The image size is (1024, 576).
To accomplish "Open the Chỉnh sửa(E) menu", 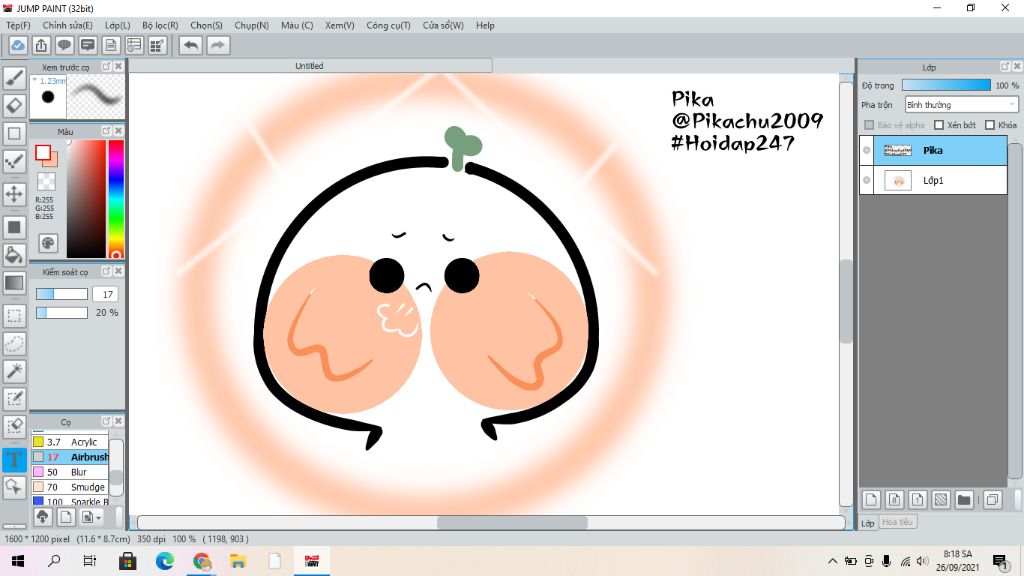I will tap(67, 25).
